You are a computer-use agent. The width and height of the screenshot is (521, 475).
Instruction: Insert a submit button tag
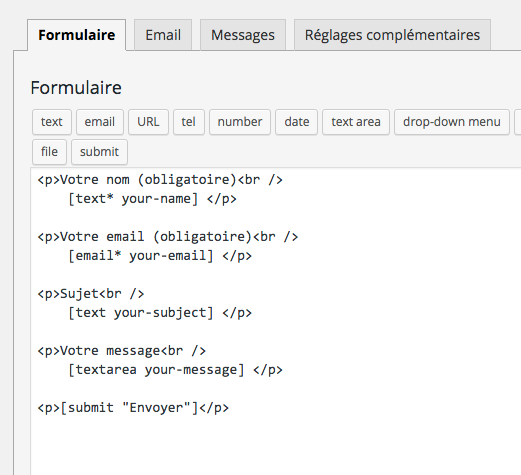coord(99,152)
